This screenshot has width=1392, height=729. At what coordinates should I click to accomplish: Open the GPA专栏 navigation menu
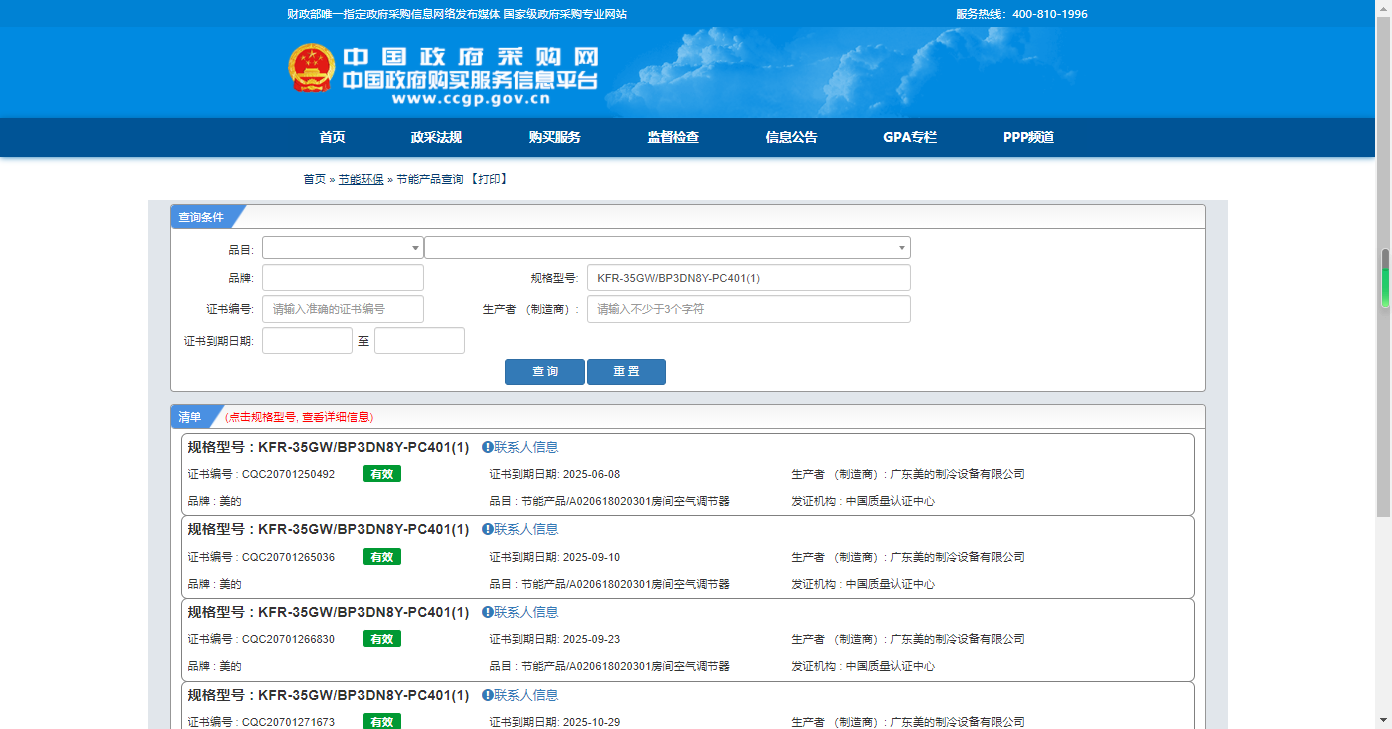(910, 137)
